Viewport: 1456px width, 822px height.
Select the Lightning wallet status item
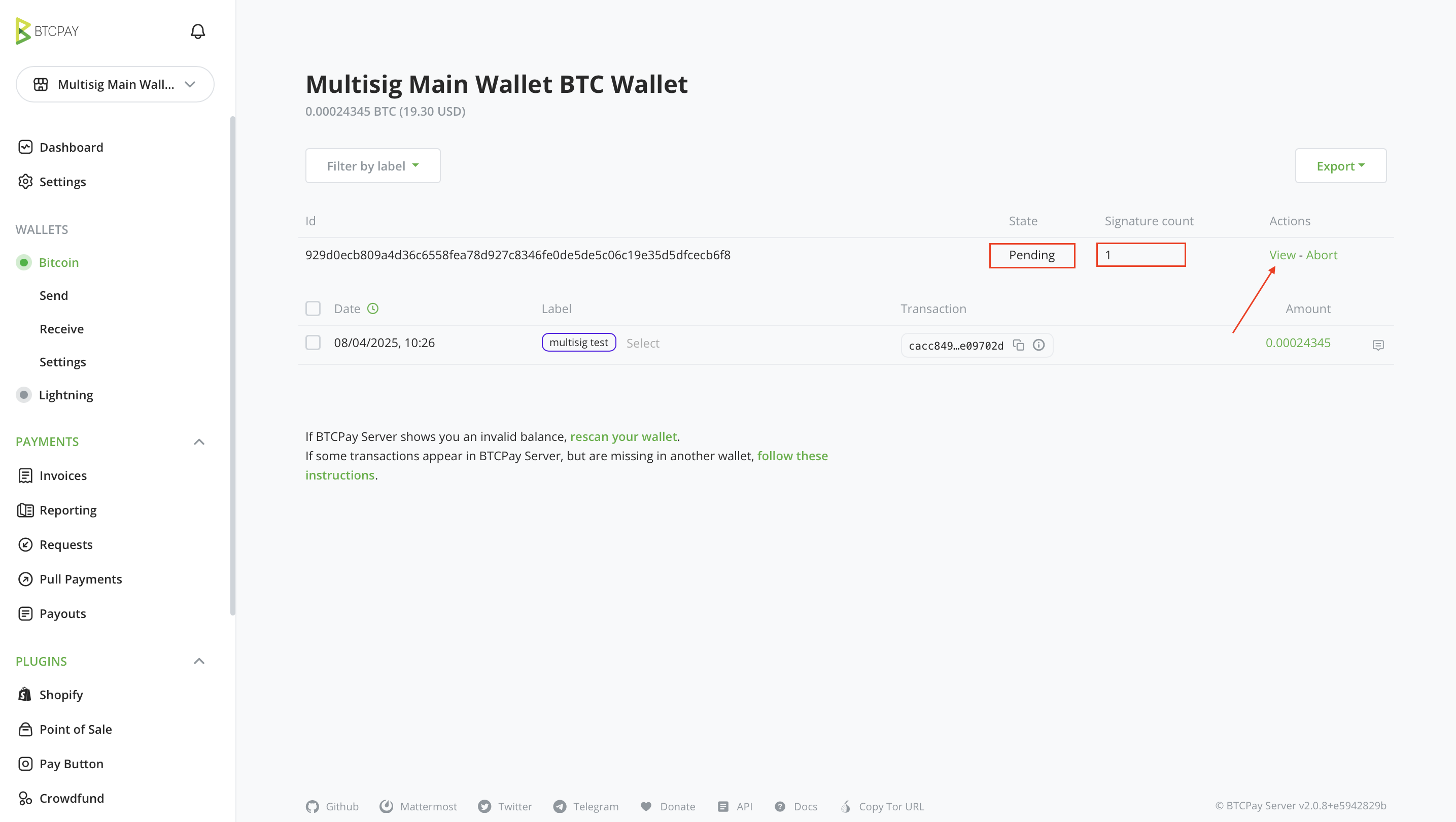(65, 395)
